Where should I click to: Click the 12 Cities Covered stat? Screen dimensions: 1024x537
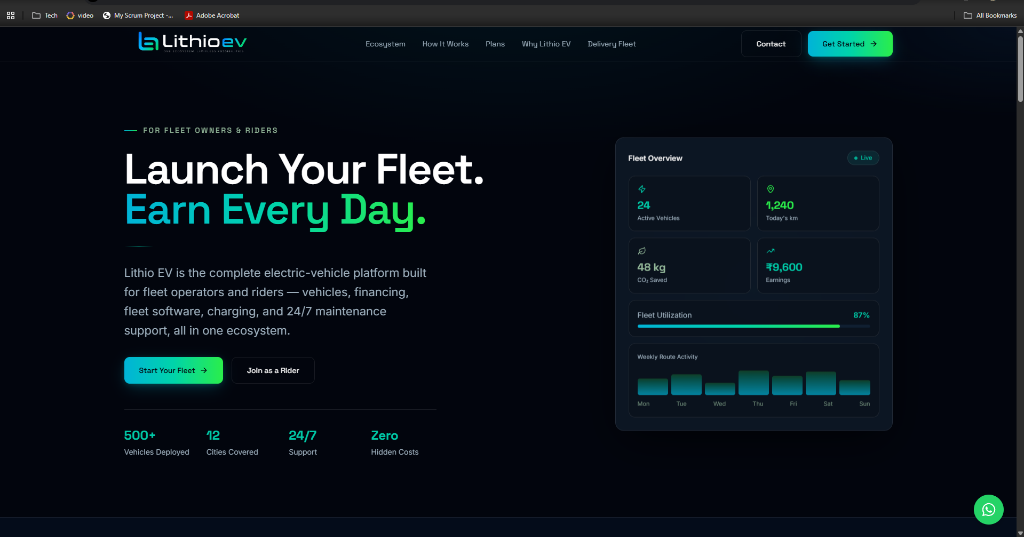coord(232,442)
